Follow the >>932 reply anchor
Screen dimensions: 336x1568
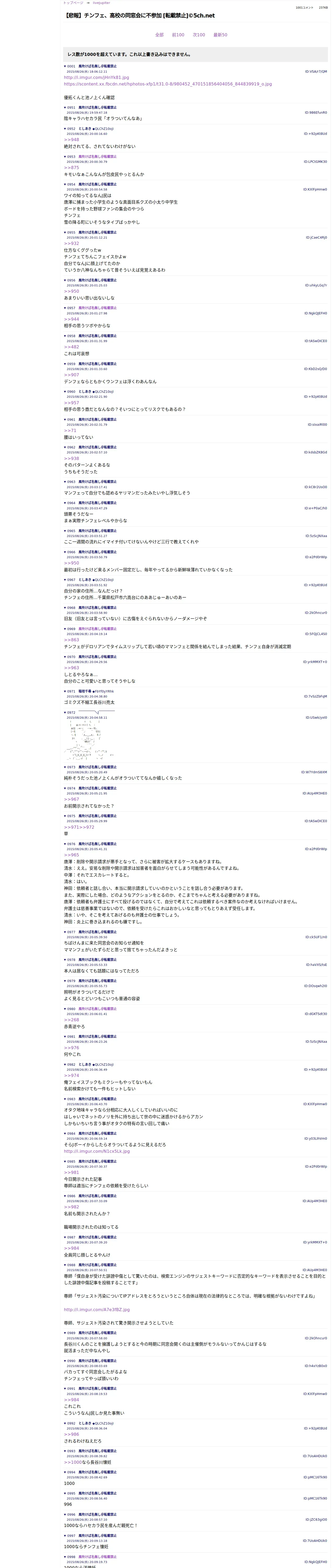point(71,244)
